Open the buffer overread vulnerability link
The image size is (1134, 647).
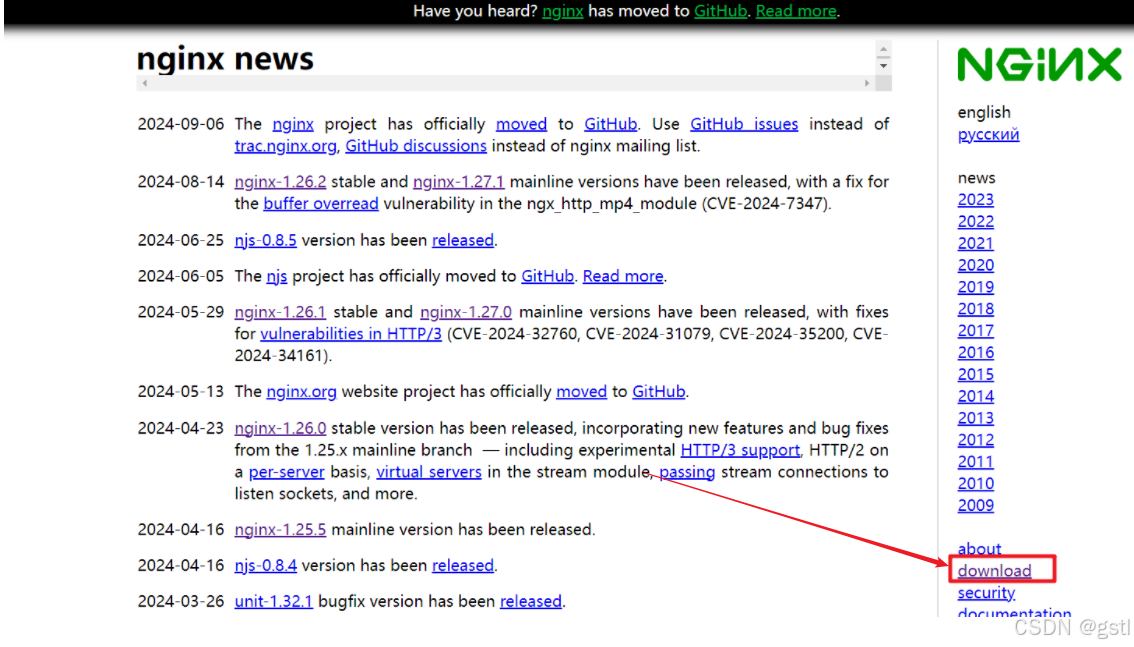(320, 203)
